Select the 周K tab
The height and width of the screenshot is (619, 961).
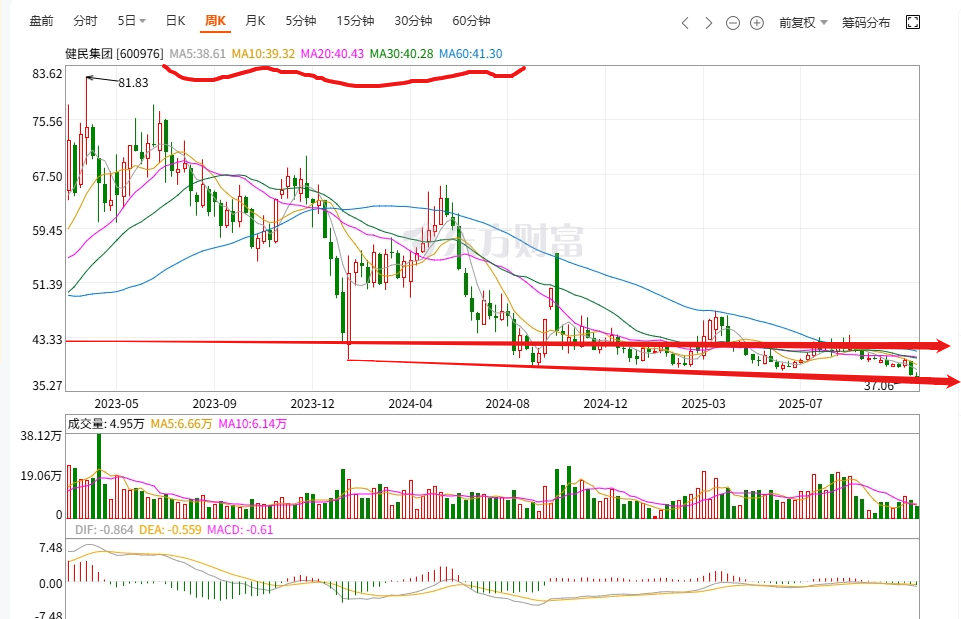215,21
